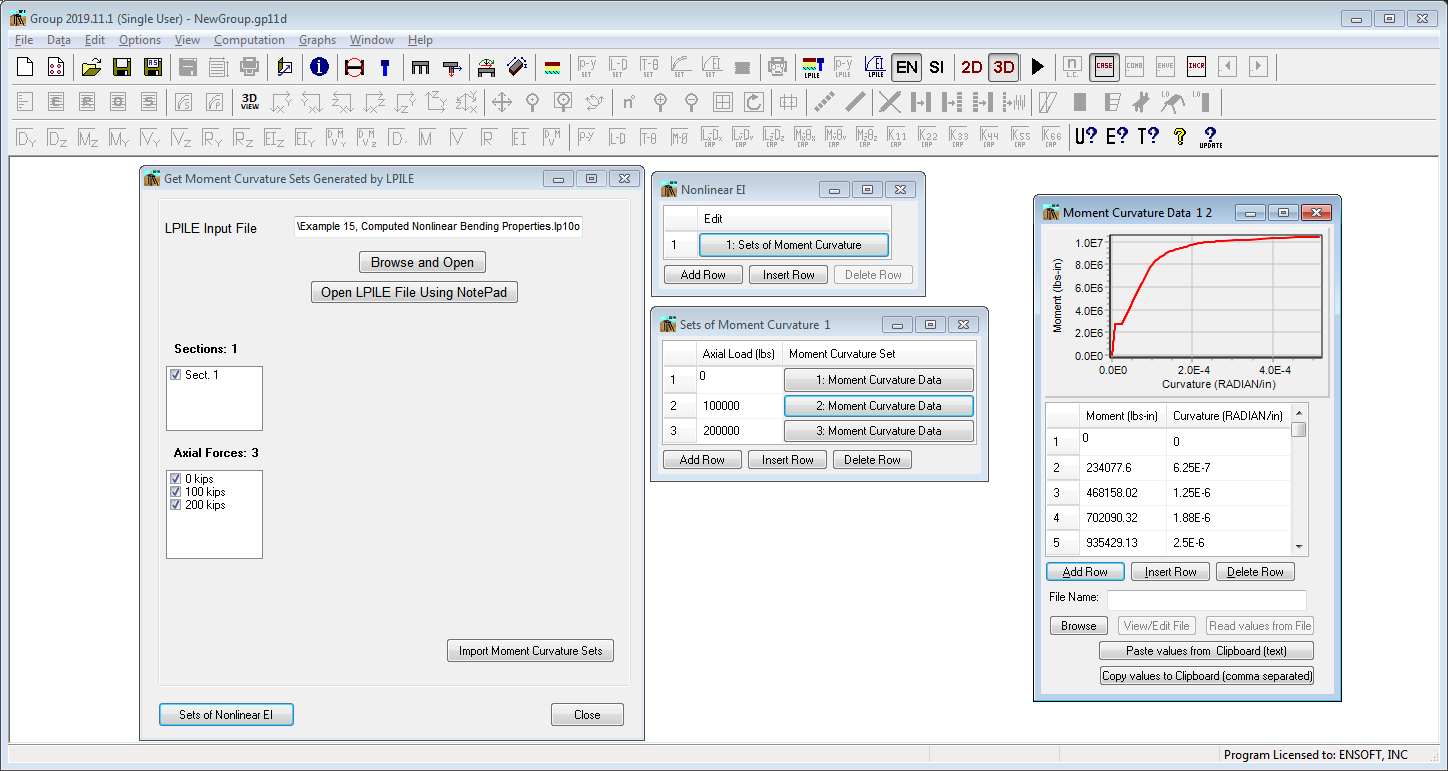Toggle the 200 kips axial force checkbox

click(x=176, y=504)
